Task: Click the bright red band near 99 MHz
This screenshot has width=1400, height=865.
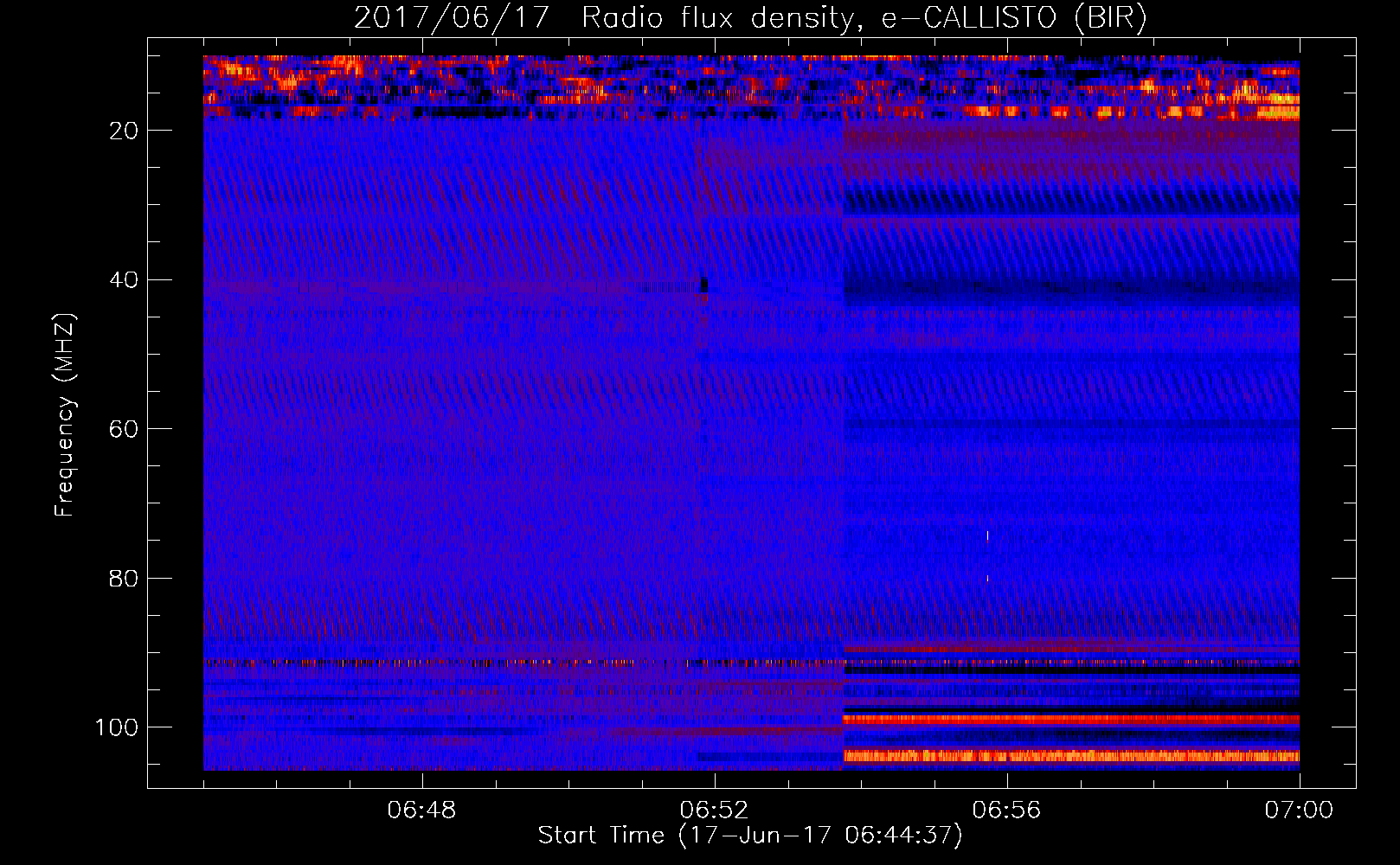Action: (1071, 719)
